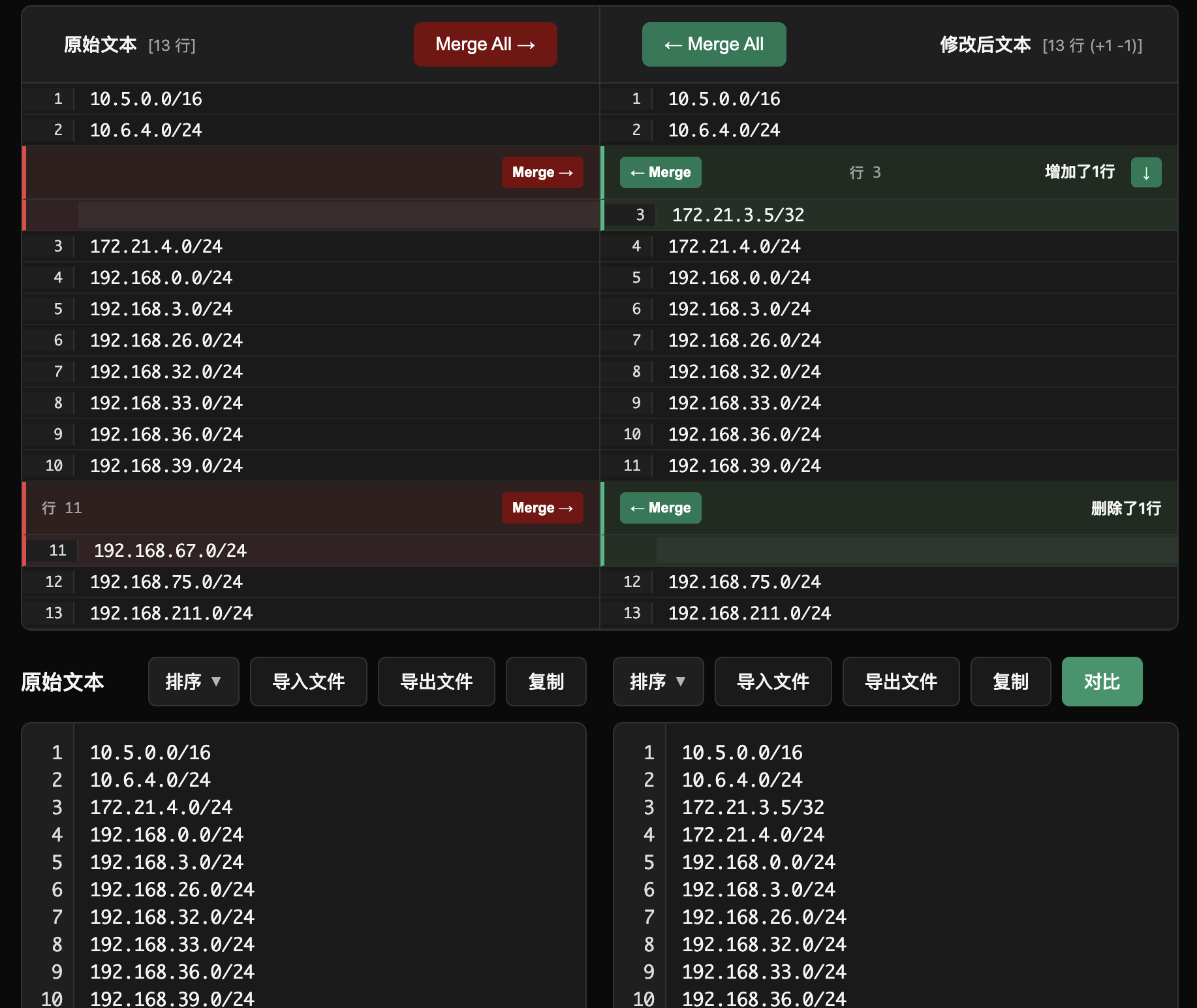
Task: Click the red Merge → in the added-line block
Action: 542,172
